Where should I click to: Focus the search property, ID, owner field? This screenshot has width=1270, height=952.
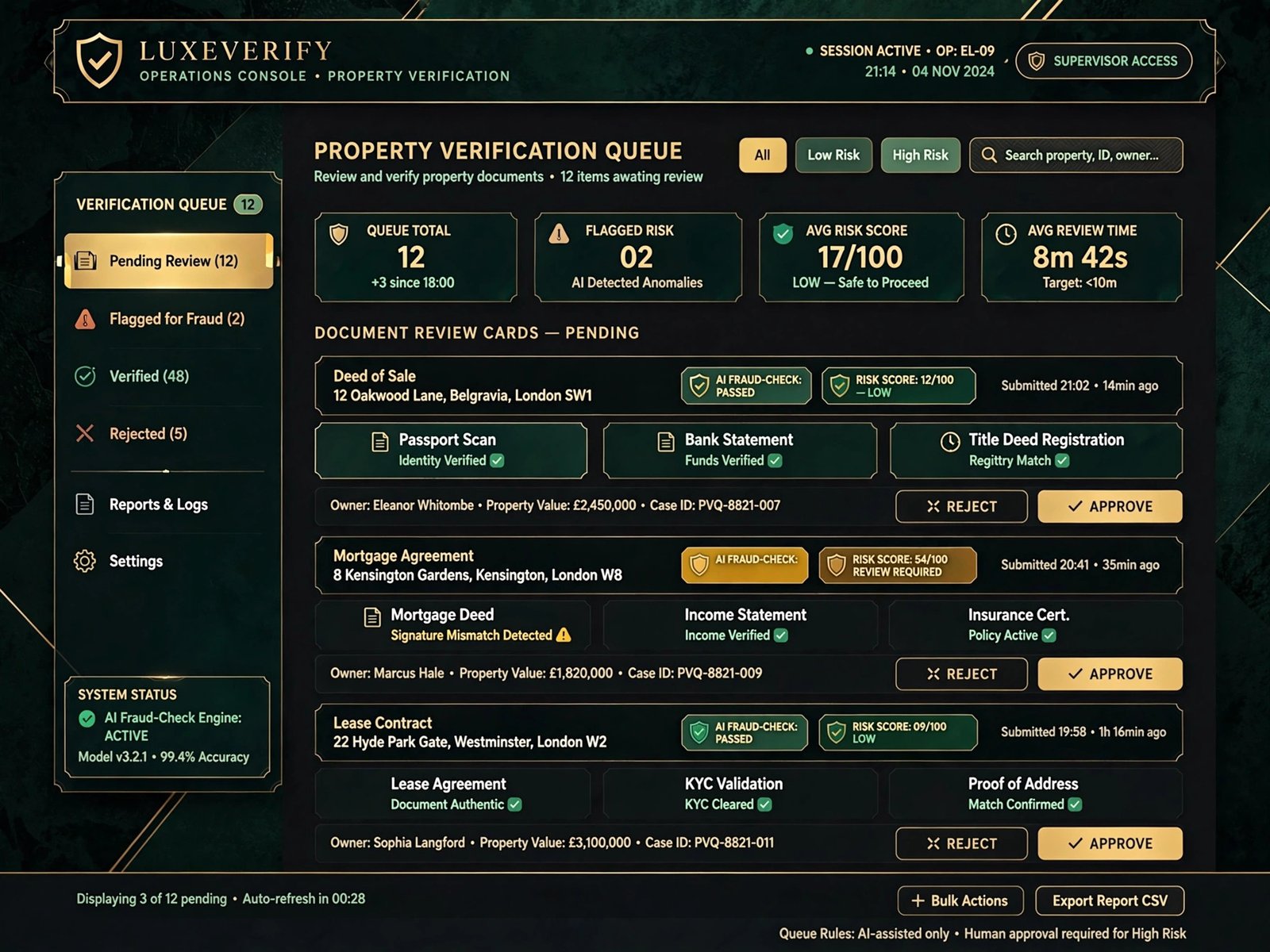(x=1076, y=155)
